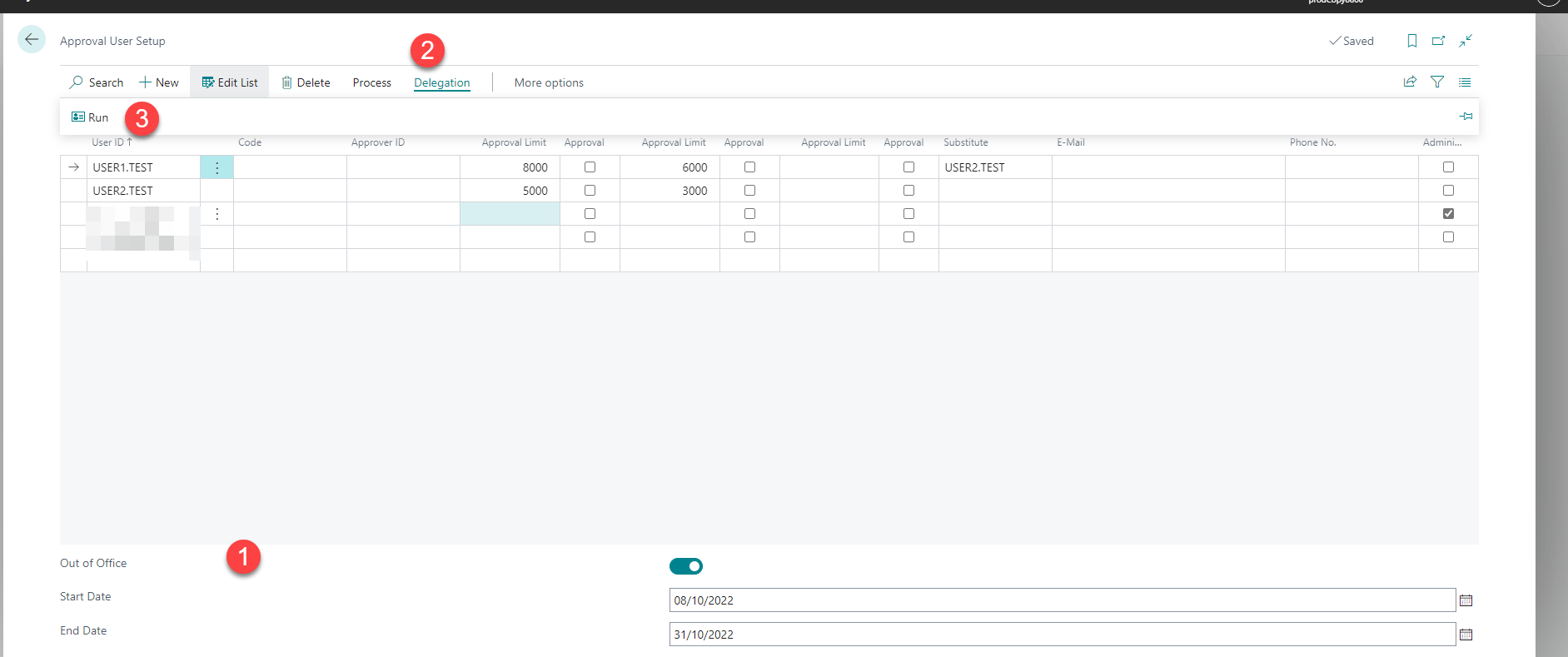Open the filter pane icon
The width and height of the screenshot is (1568, 657).
tap(1437, 82)
